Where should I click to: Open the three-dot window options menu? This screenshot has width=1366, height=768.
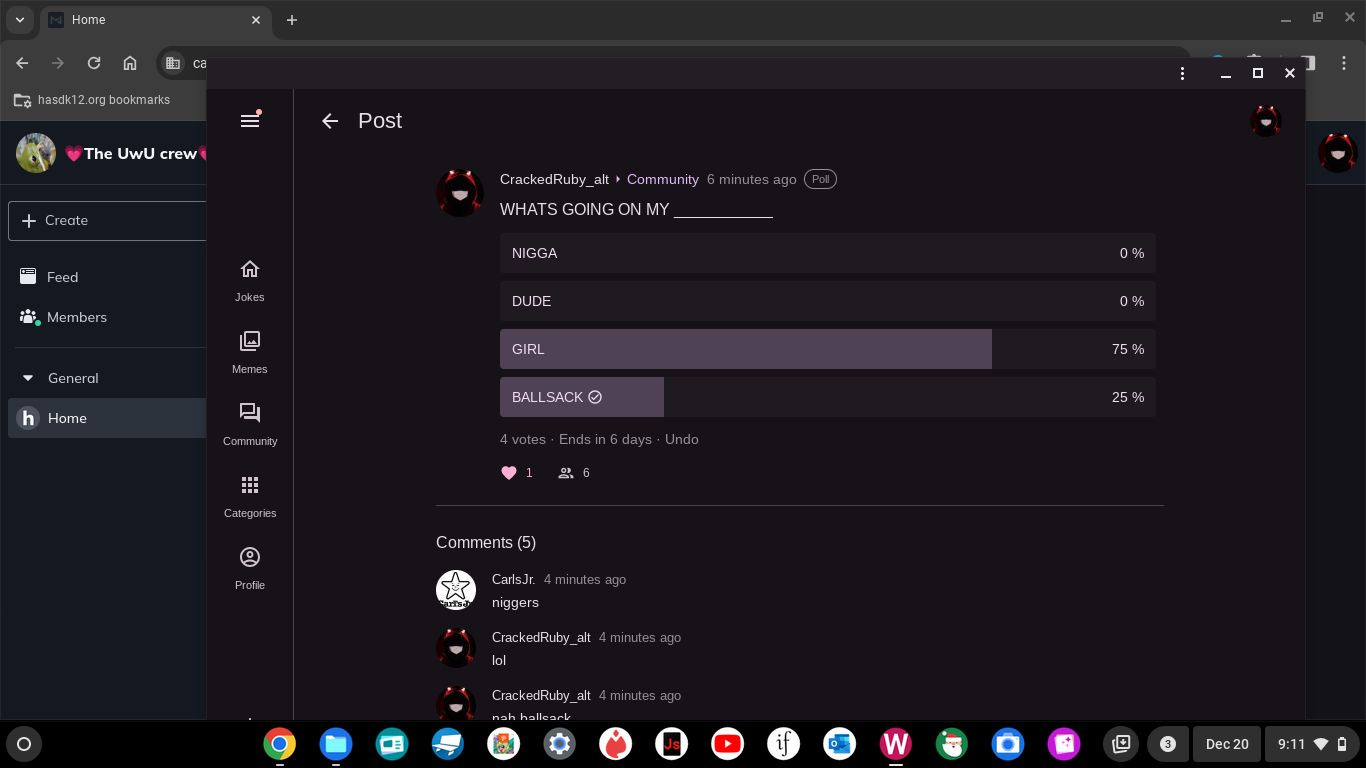click(x=1182, y=73)
